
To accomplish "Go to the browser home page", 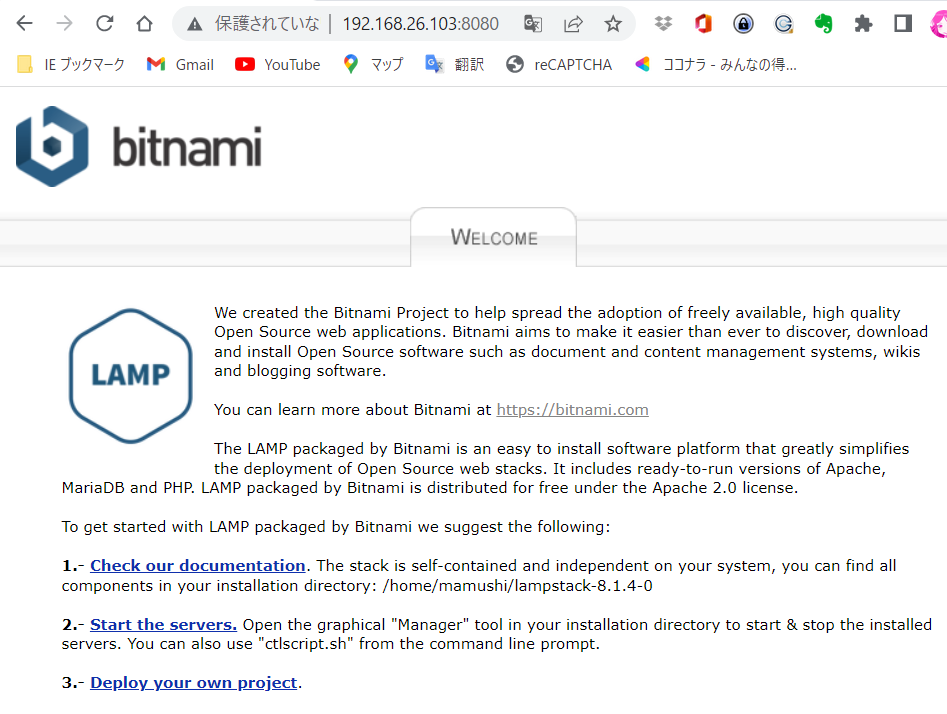I will (144, 23).
